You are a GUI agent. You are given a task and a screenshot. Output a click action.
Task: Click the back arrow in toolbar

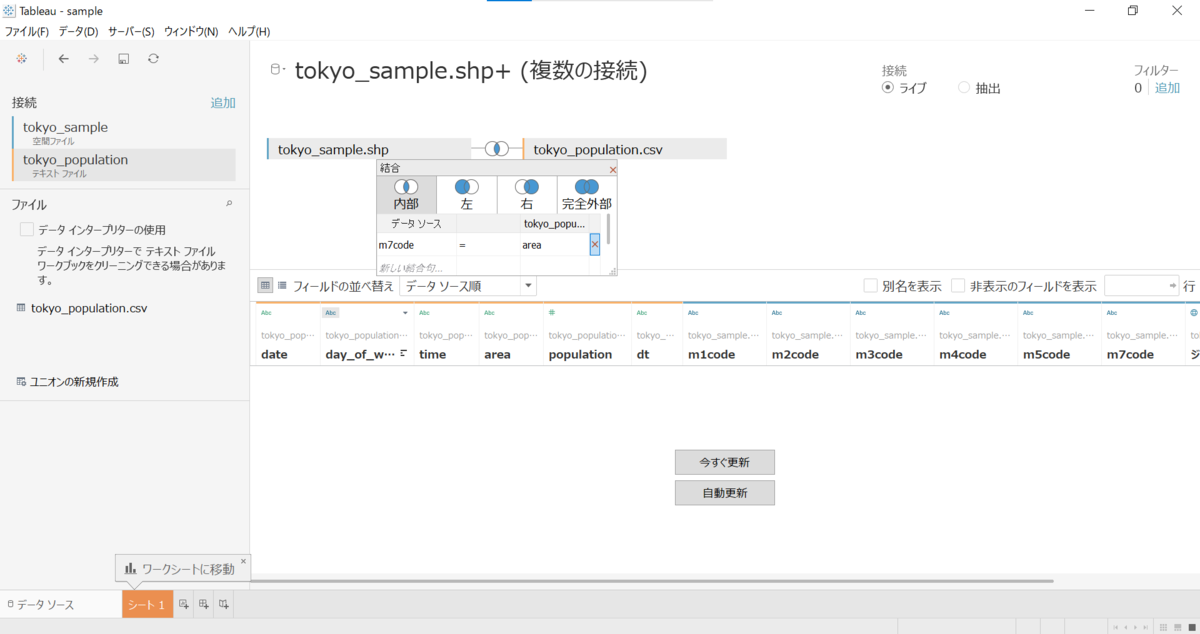tap(63, 59)
